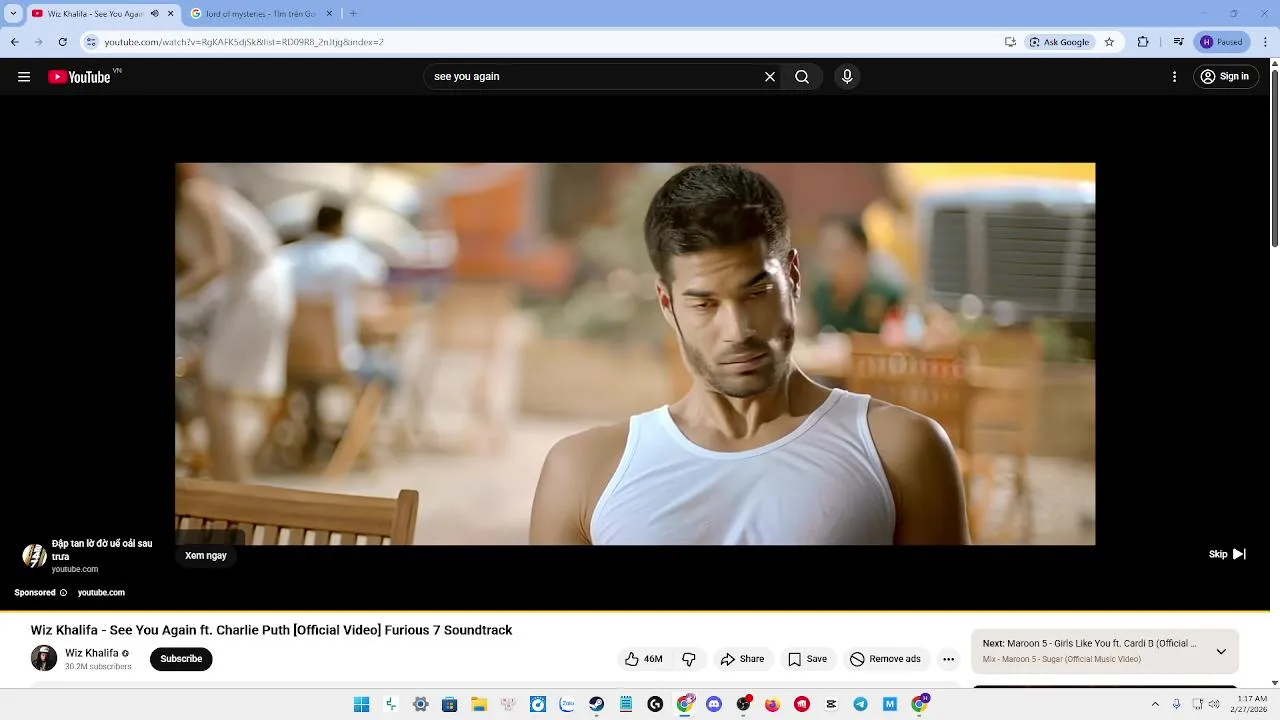Go forward in browser history
Image resolution: width=1280 pixels, height=720 pixels.
(x=38, y=42)
